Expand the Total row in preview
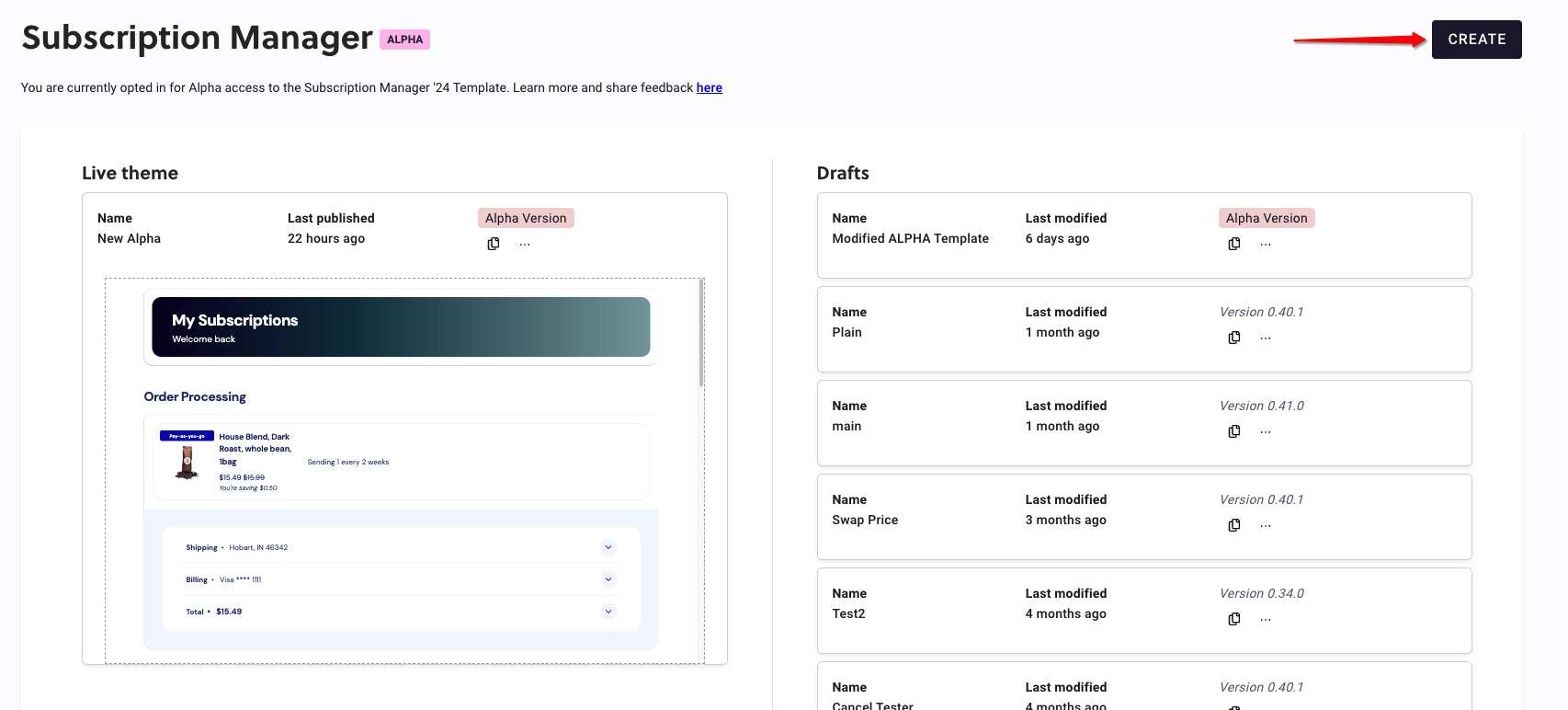 [608, 612]
